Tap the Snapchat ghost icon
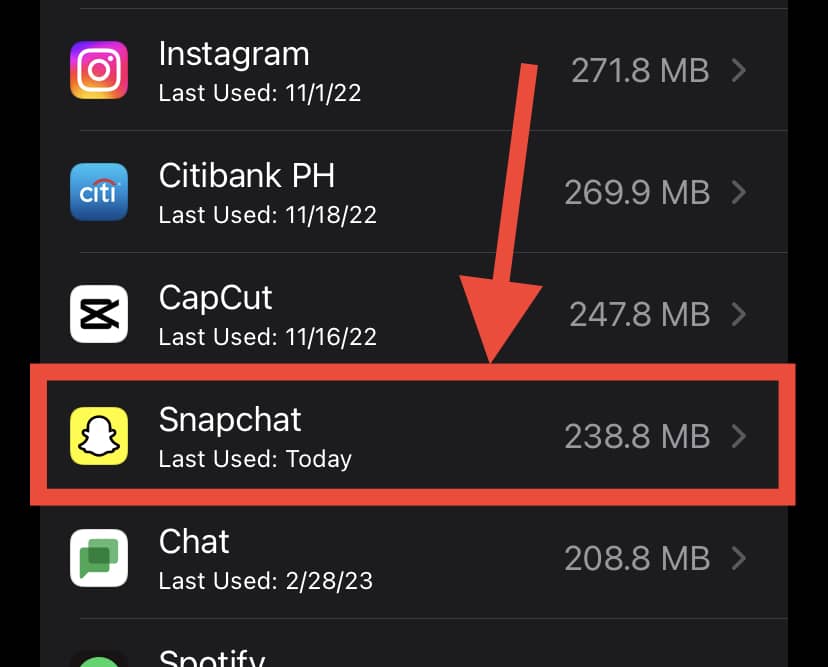Screen dimensions: 828x667 point(99,436)
